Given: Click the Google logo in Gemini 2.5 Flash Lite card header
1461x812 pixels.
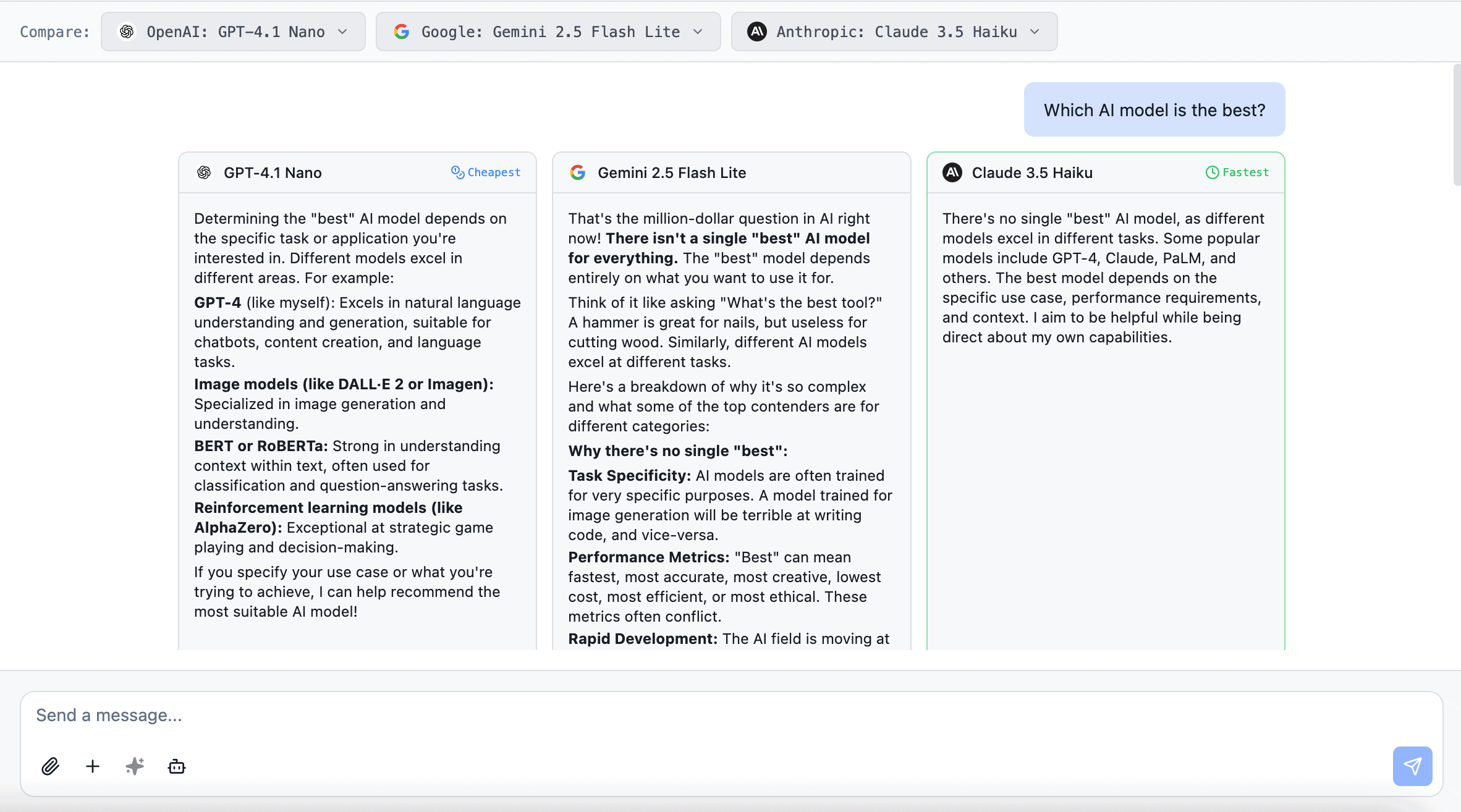Looking at the screenshot, I should (578, 172).
